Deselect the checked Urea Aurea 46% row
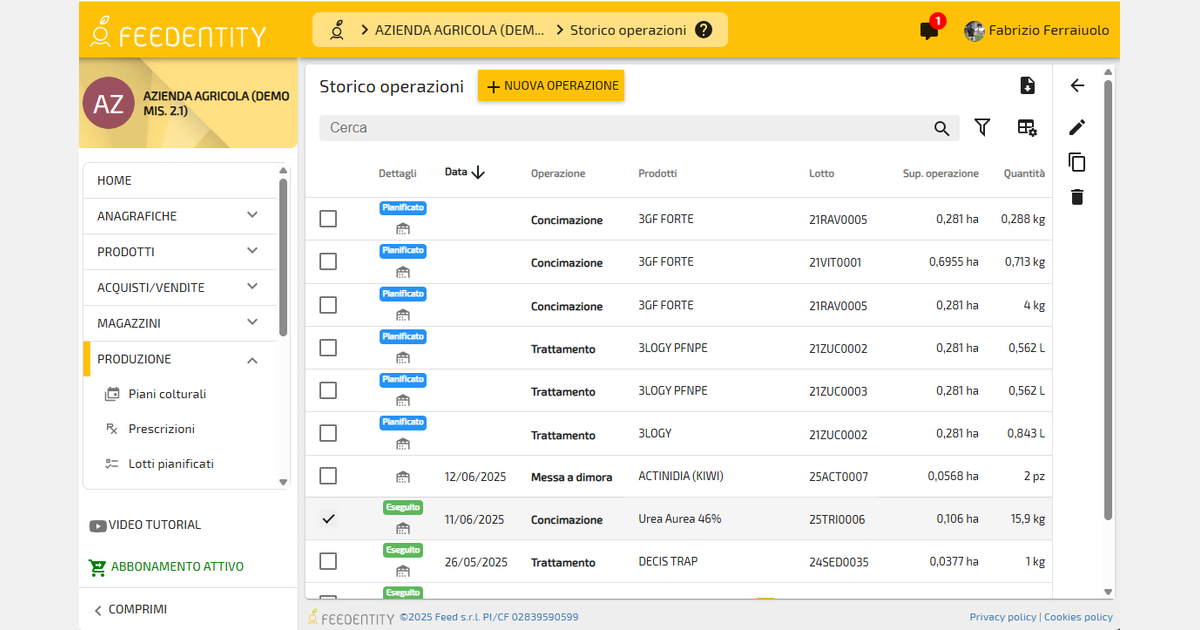The image size is (1200, 630). [327, 519]
